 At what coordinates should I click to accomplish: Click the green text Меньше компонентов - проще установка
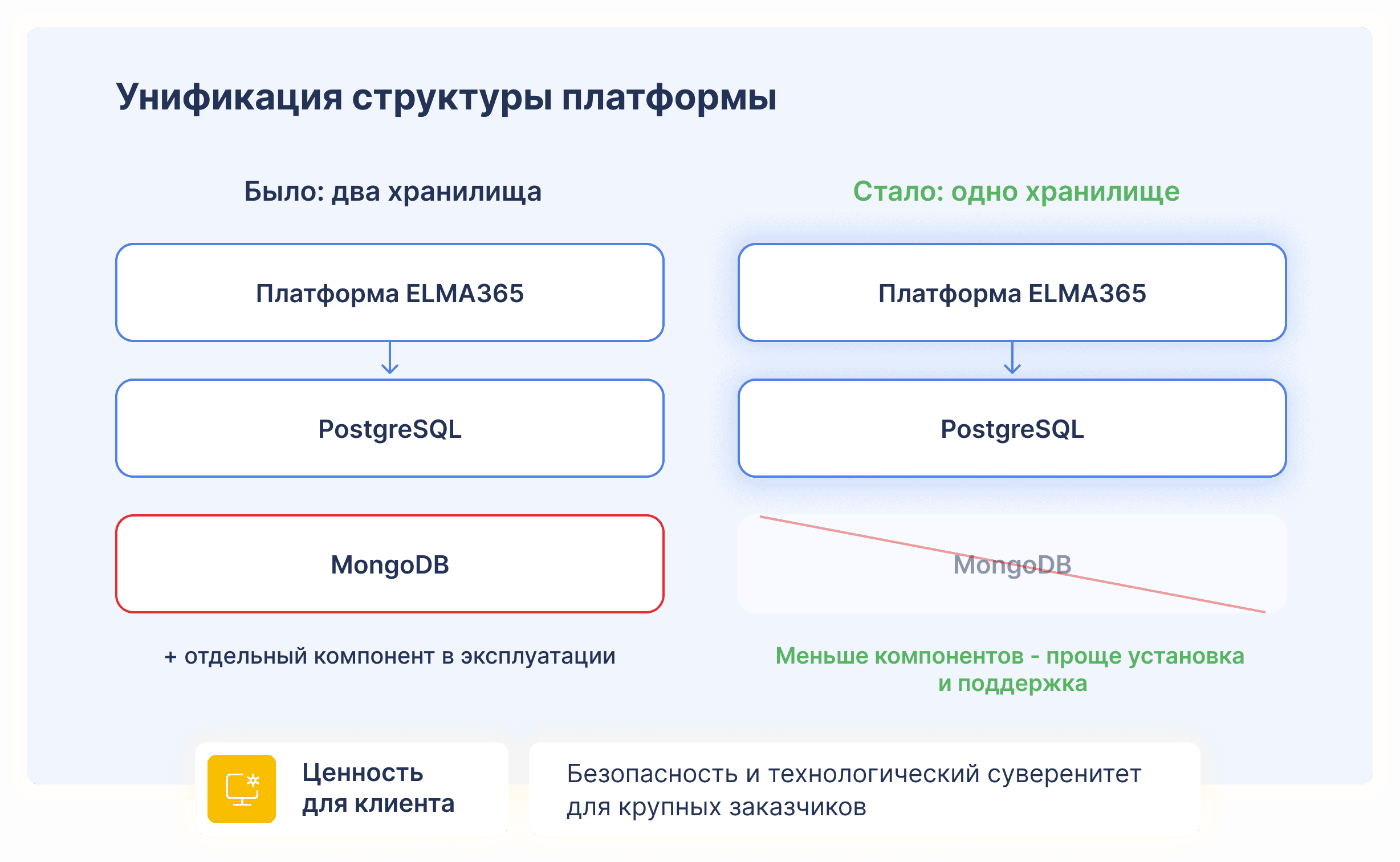(1010, 656)
